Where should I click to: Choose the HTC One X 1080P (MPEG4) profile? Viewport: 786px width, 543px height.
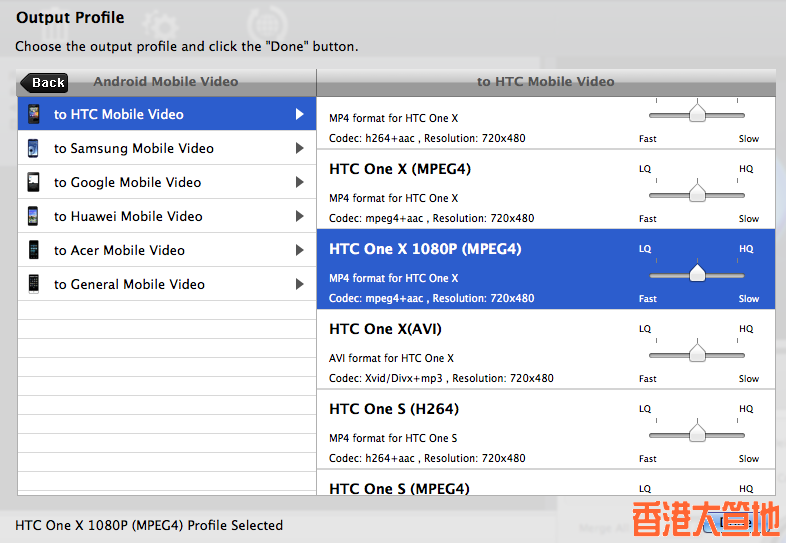(x=546, y=269)
